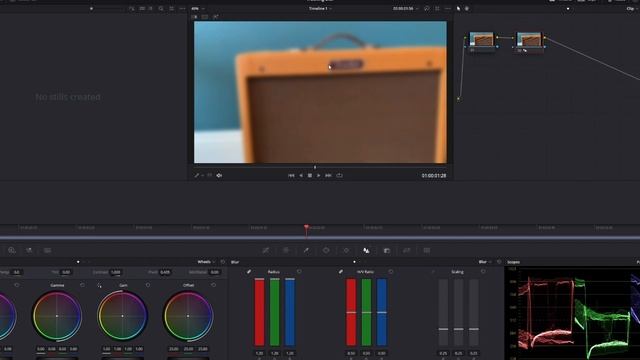The image size is (640, 360).
Task: Toggle highlight mode in the viewer
Action: click(216, 17)
